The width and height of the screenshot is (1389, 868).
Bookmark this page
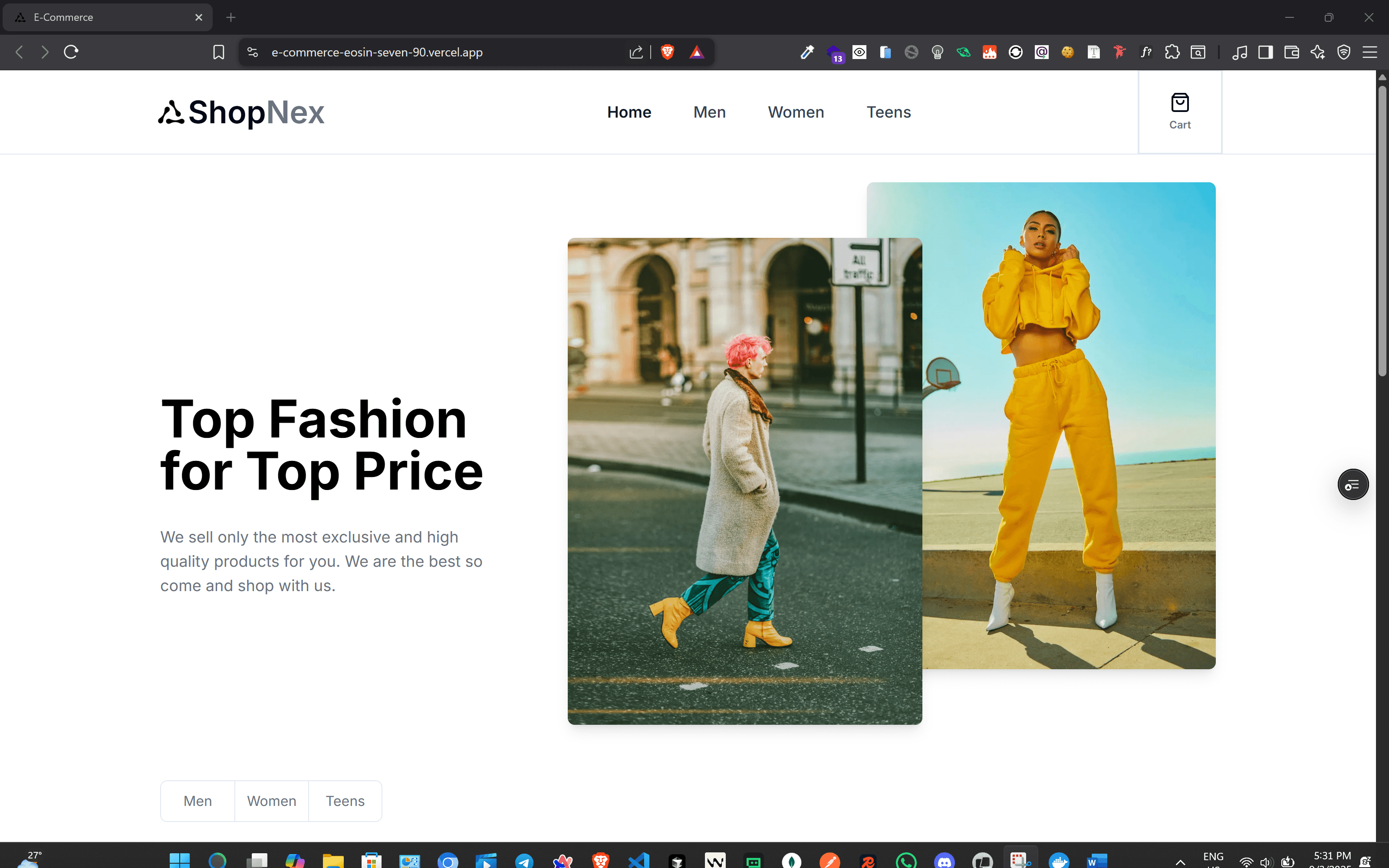click(x=218, y=52)
